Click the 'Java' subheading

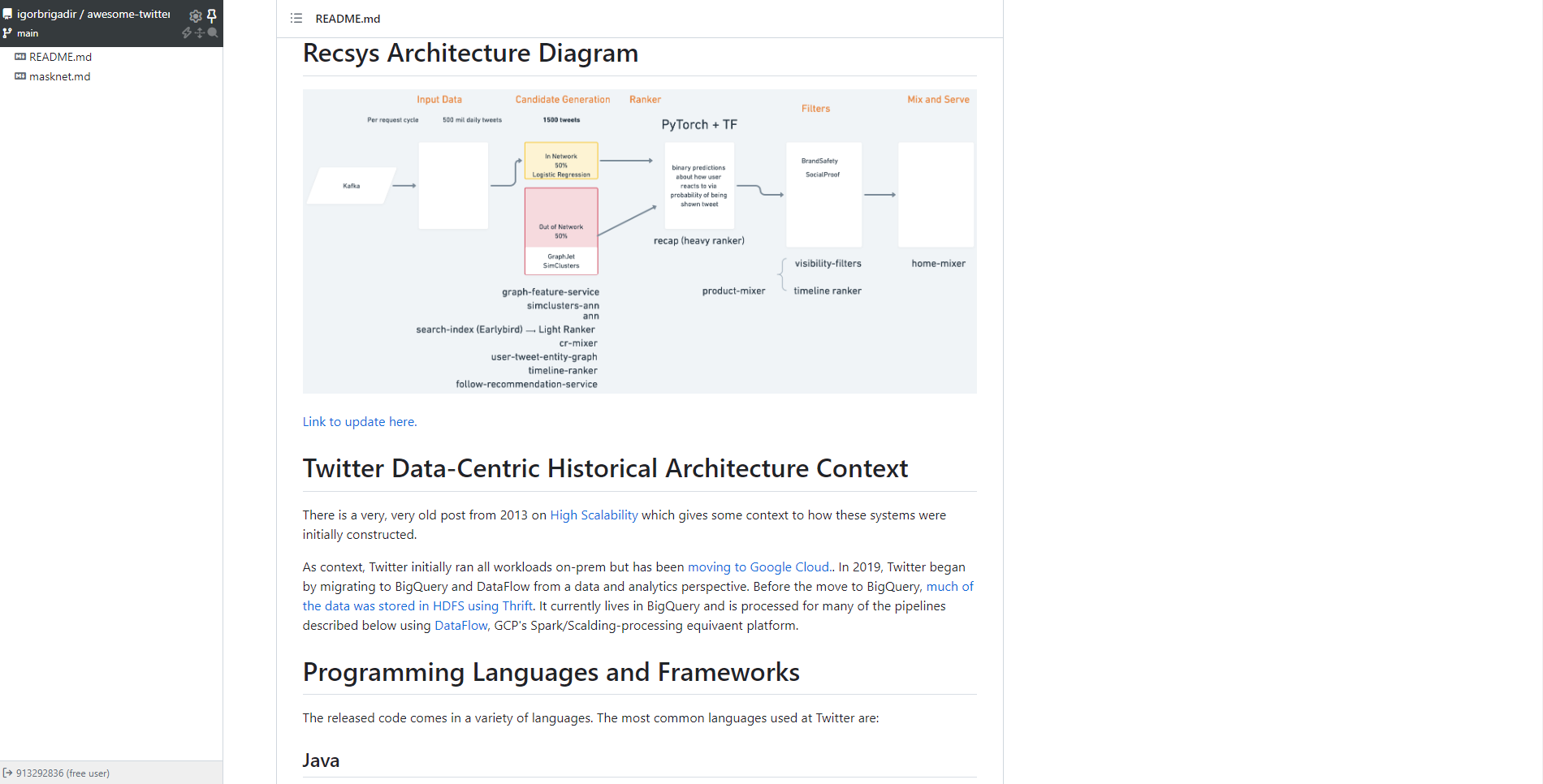pos(321,760)
